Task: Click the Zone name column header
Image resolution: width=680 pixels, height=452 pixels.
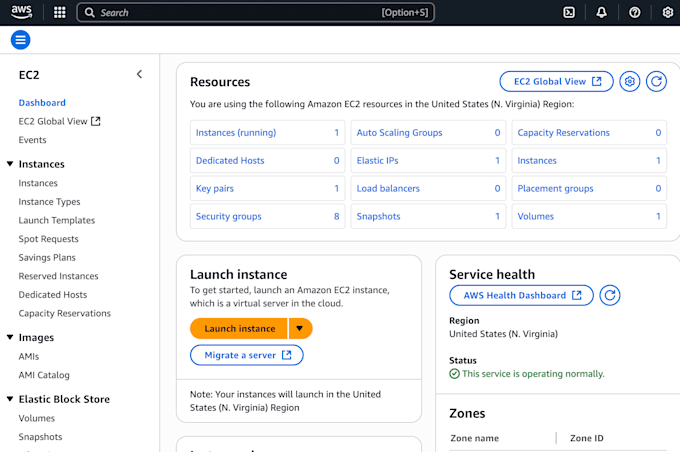Action: click(x=474, y=438)
